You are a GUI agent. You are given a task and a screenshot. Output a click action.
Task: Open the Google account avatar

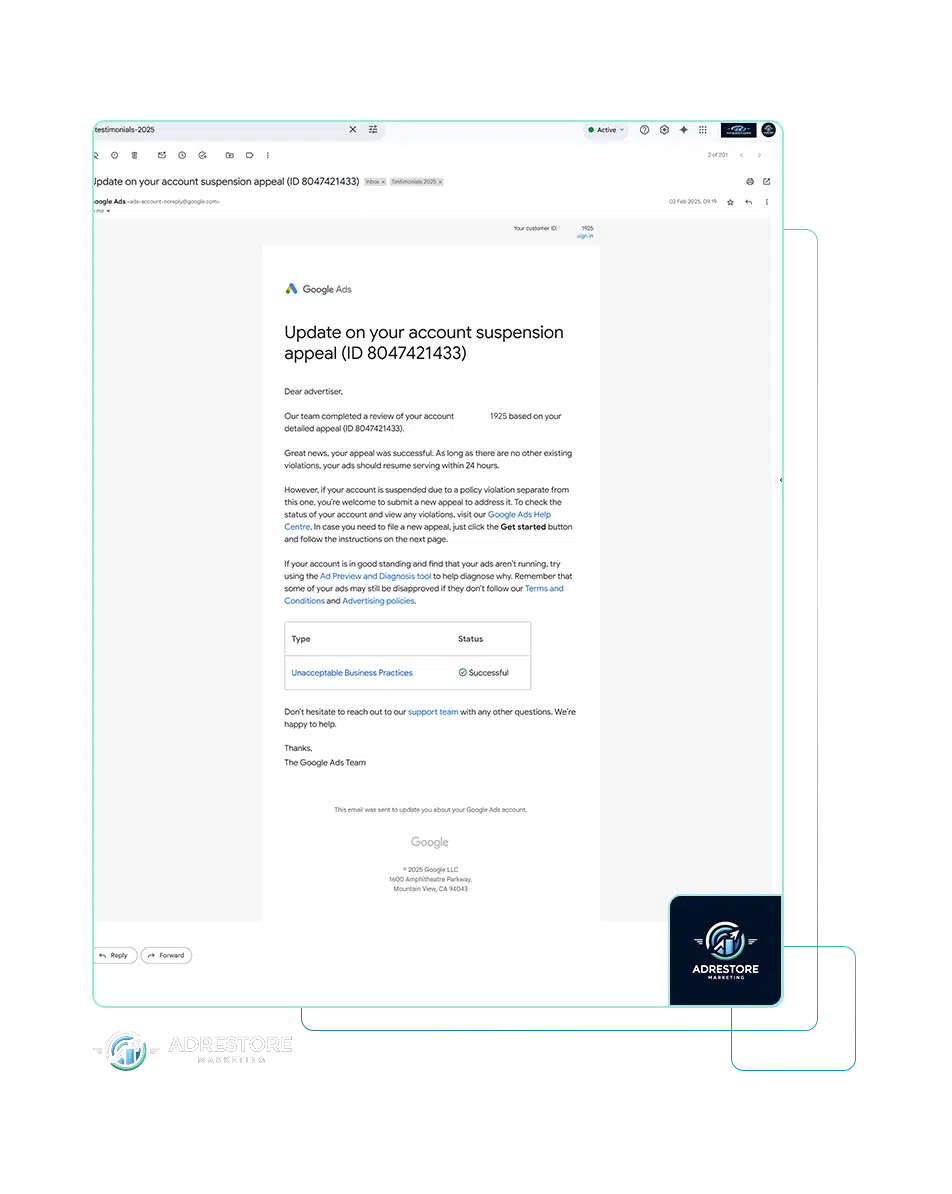(x=768, y=130)
